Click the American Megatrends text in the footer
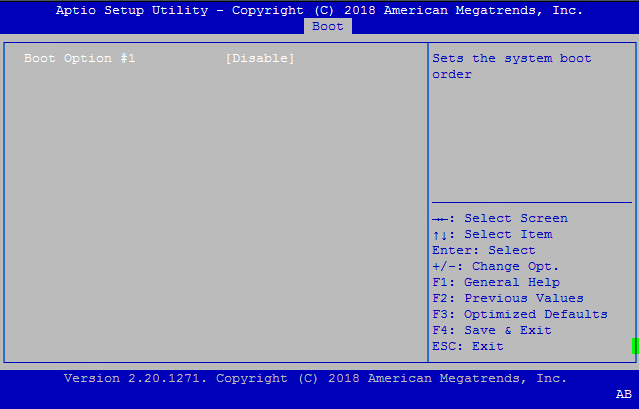The width and height of the screenshot is (639, 409). 447,379
